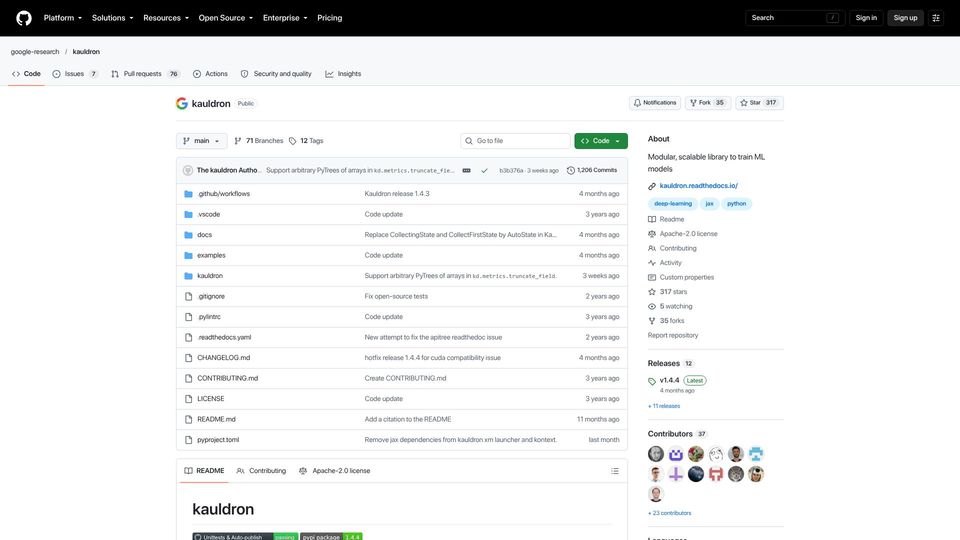Click The kauldron Authors commit avatar

pos(188,170)
